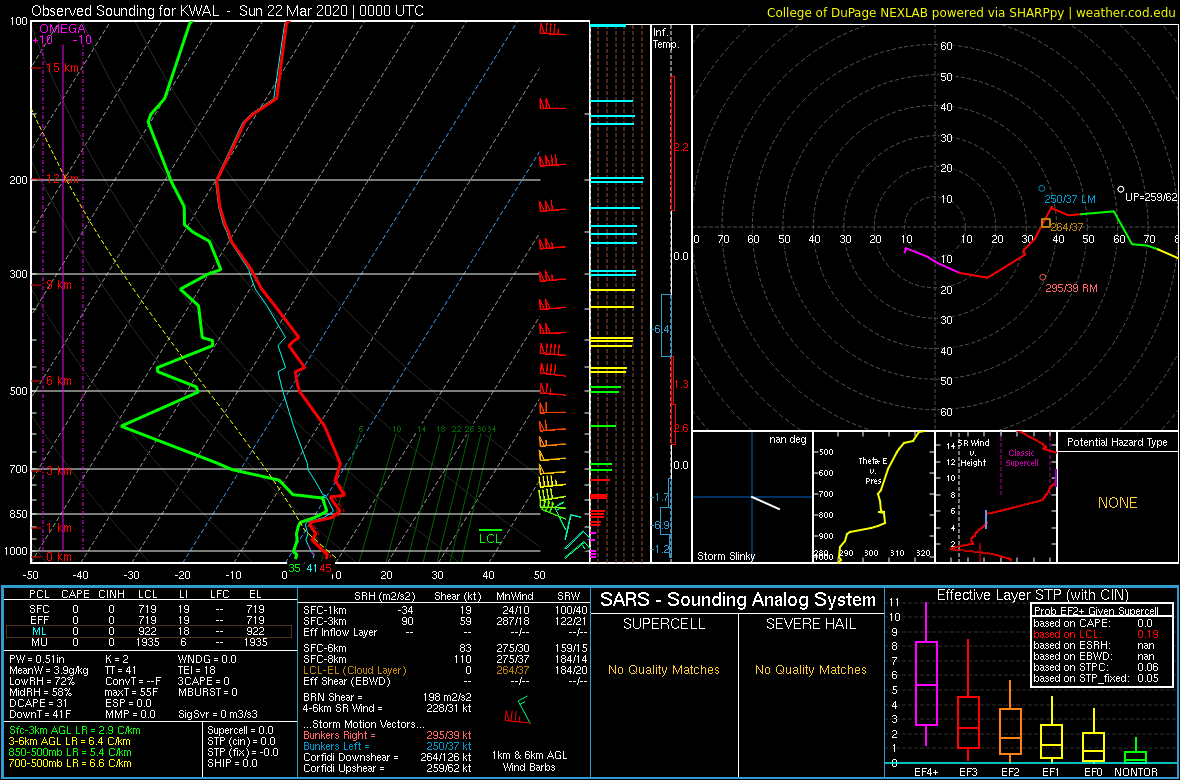Click the NONE hazard type readout
Image resolution: width=1180 pixels, height=780 pixels.
pyautogui.click(x=1118, y=503)
